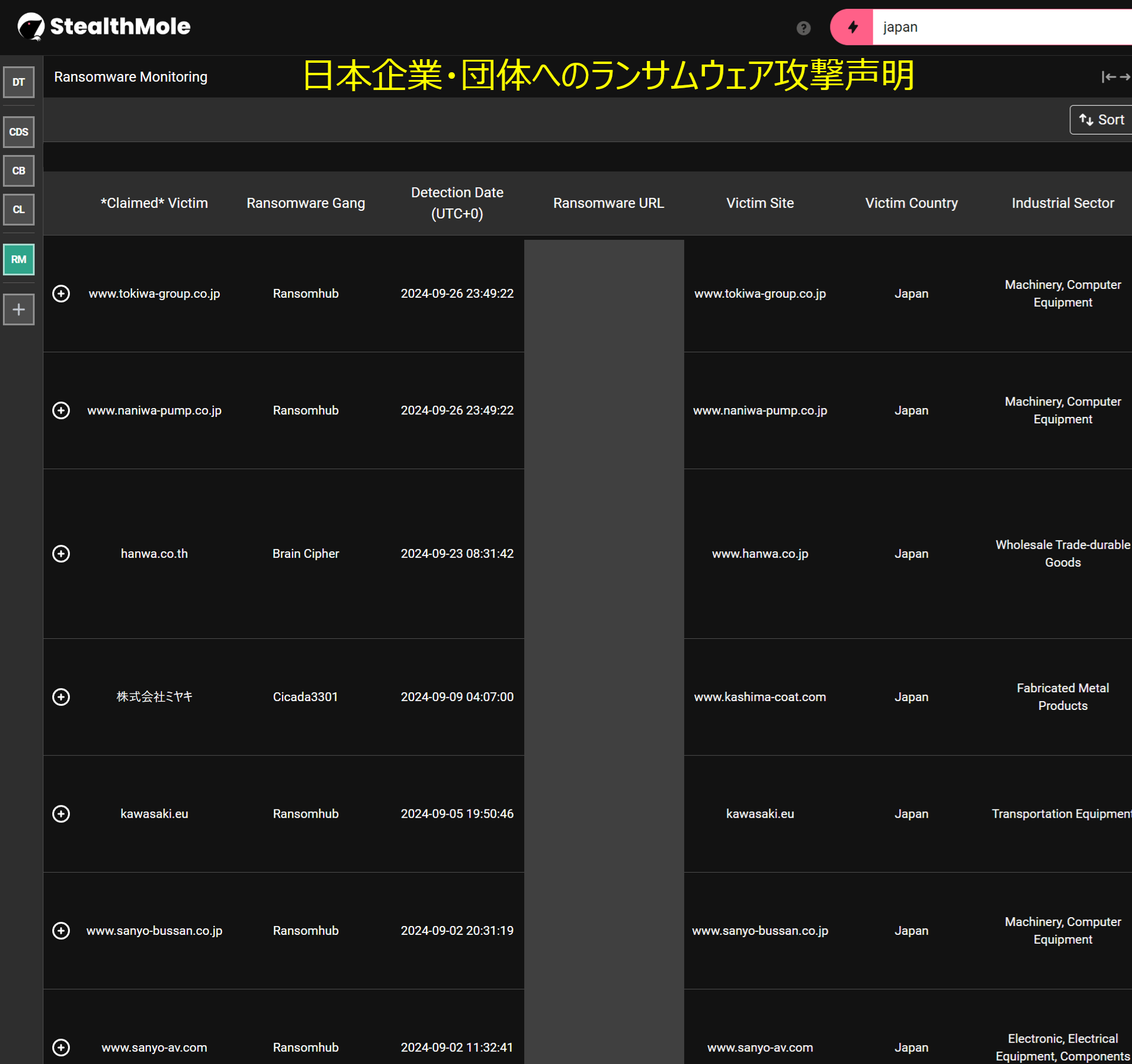Image resolution: width=1132 pixels, height=1064 pixels.
Task: Expand the www.sanyo-bussan.co.jp row
Action: tap(61, 931)
